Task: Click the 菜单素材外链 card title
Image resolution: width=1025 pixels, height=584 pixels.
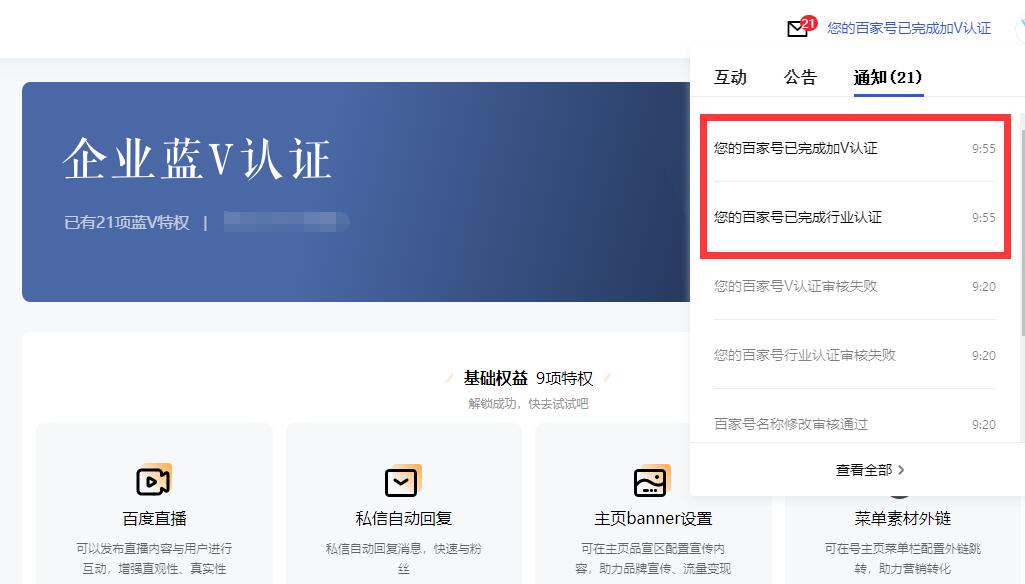Action: click(903, 518)
